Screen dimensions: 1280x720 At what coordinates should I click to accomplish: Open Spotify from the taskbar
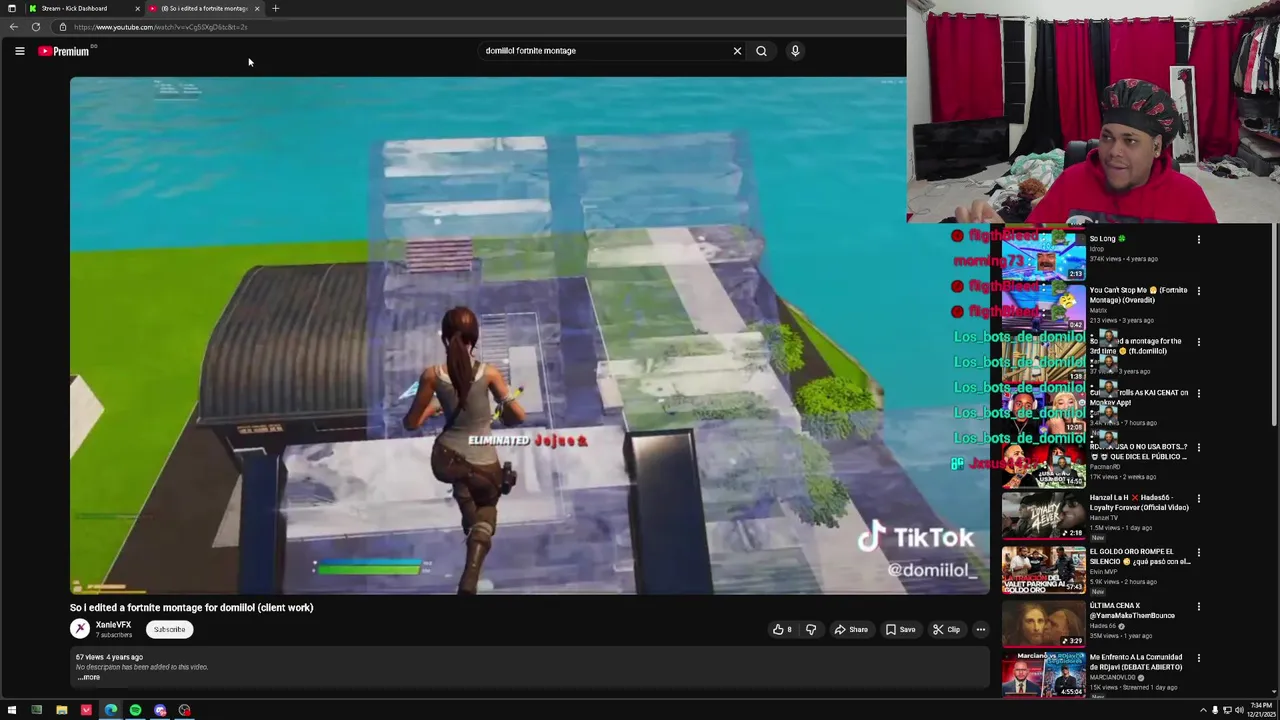pyautogui.click(x=135, y=710)
